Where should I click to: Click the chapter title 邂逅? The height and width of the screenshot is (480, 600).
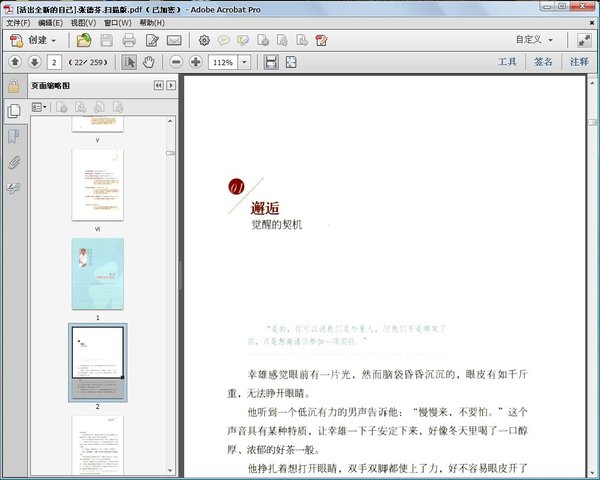[x=265, y=208]
